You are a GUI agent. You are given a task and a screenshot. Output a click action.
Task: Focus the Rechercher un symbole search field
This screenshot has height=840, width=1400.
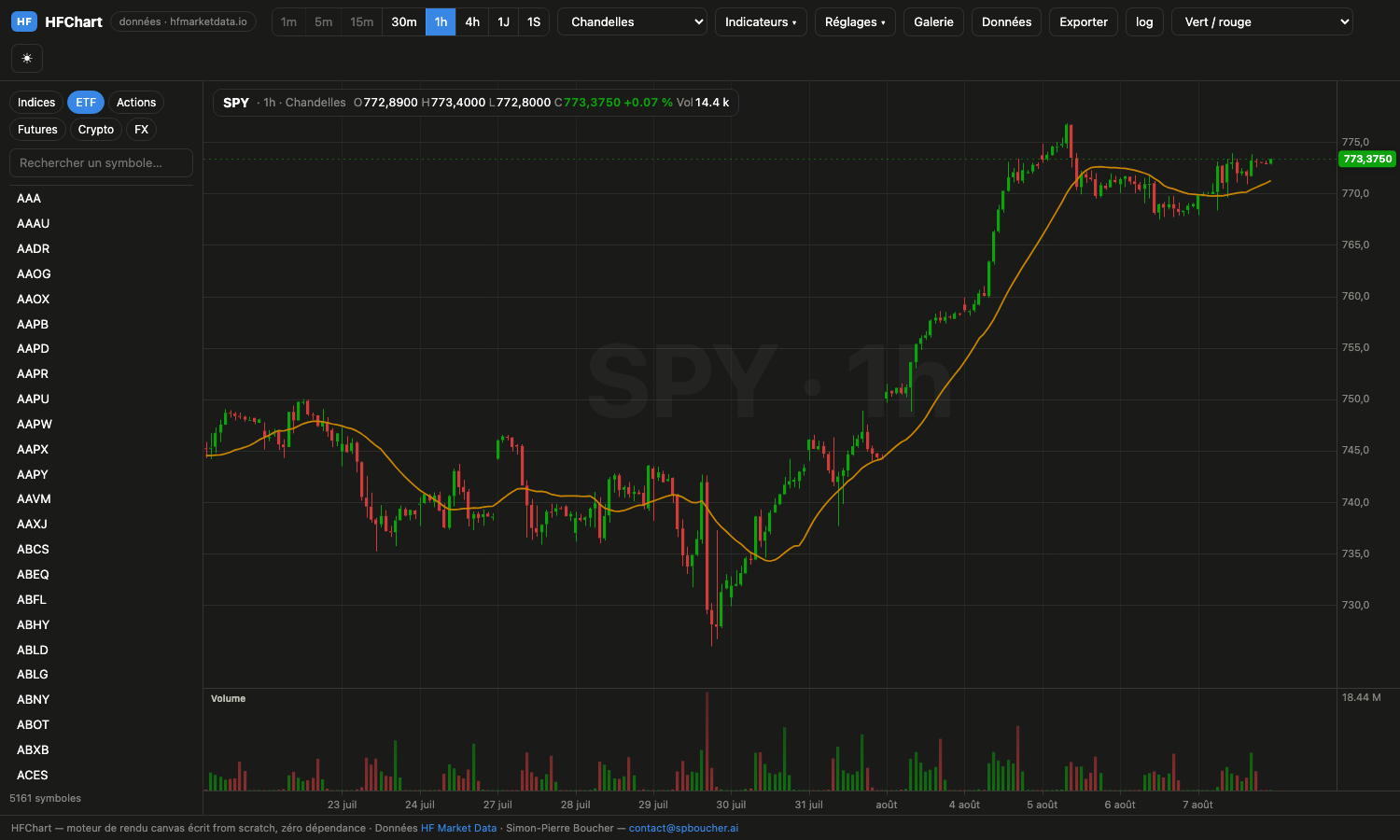click(101, 162)
